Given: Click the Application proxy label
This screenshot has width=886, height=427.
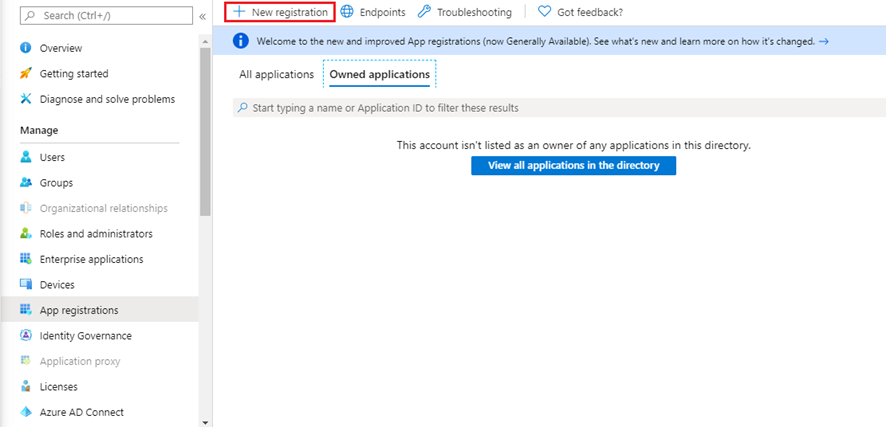Looking at the screenshot, I should [80, 361].
